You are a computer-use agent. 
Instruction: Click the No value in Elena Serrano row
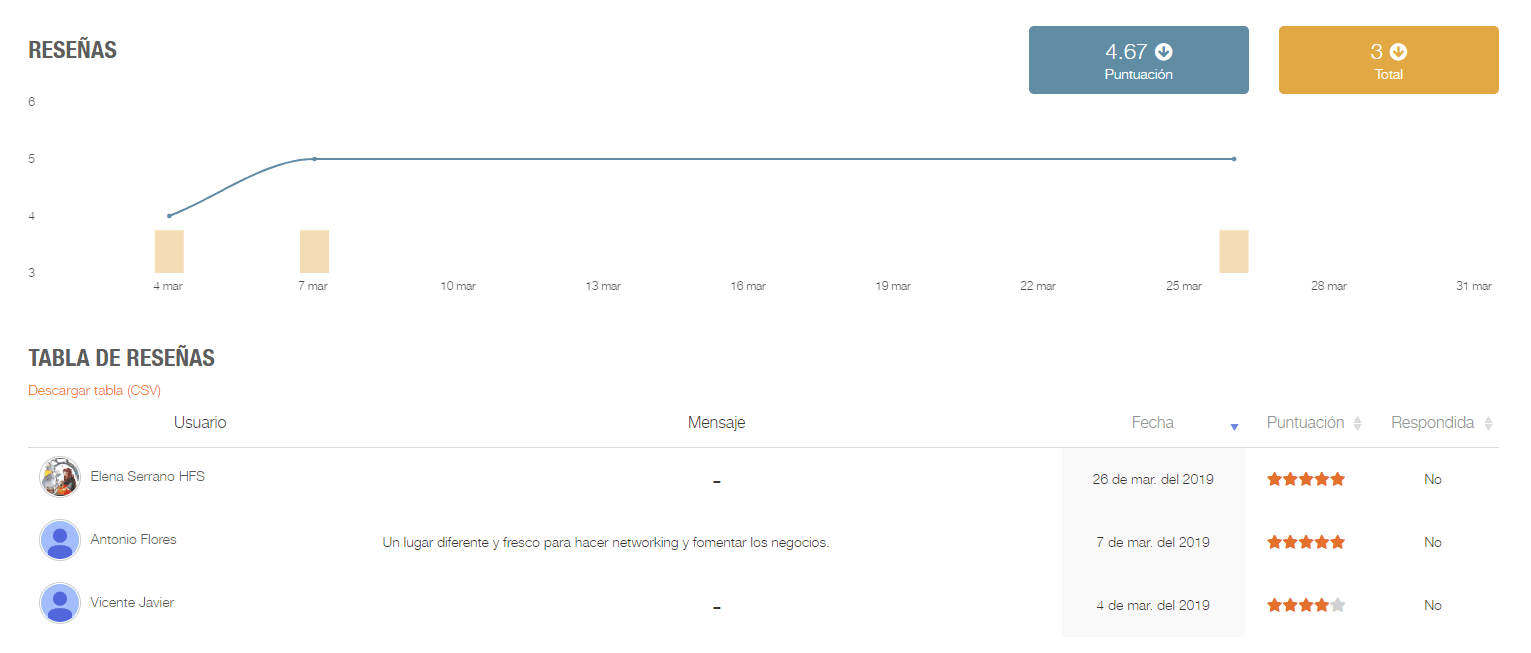click(x=1433, y=479)
